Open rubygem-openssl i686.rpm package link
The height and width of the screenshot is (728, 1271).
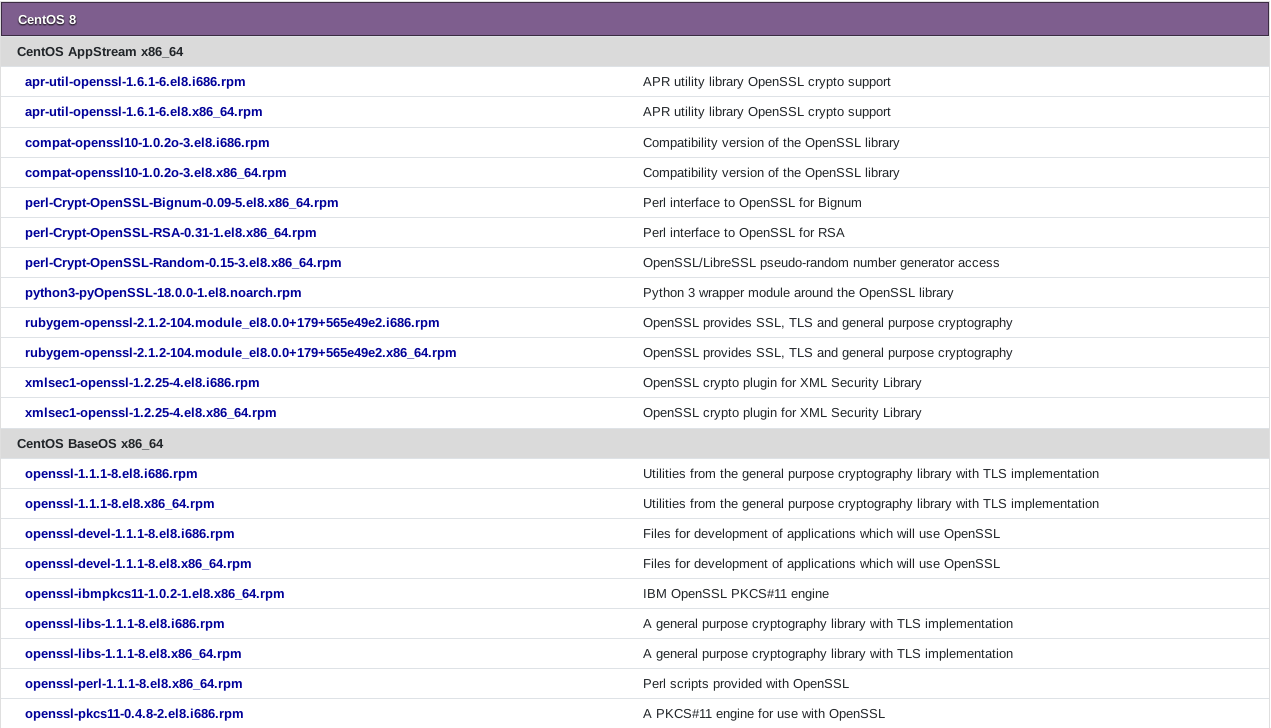click(232, 323)
